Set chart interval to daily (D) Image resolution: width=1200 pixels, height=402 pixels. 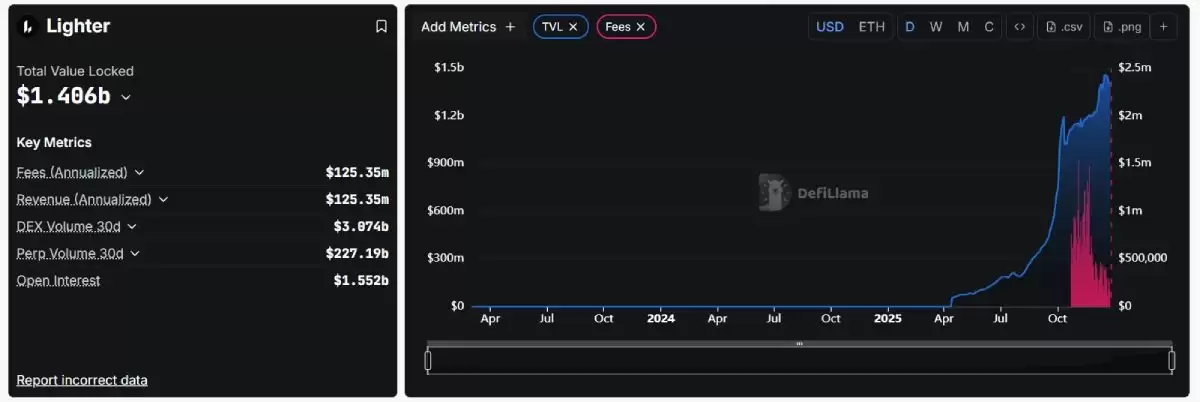910,27
